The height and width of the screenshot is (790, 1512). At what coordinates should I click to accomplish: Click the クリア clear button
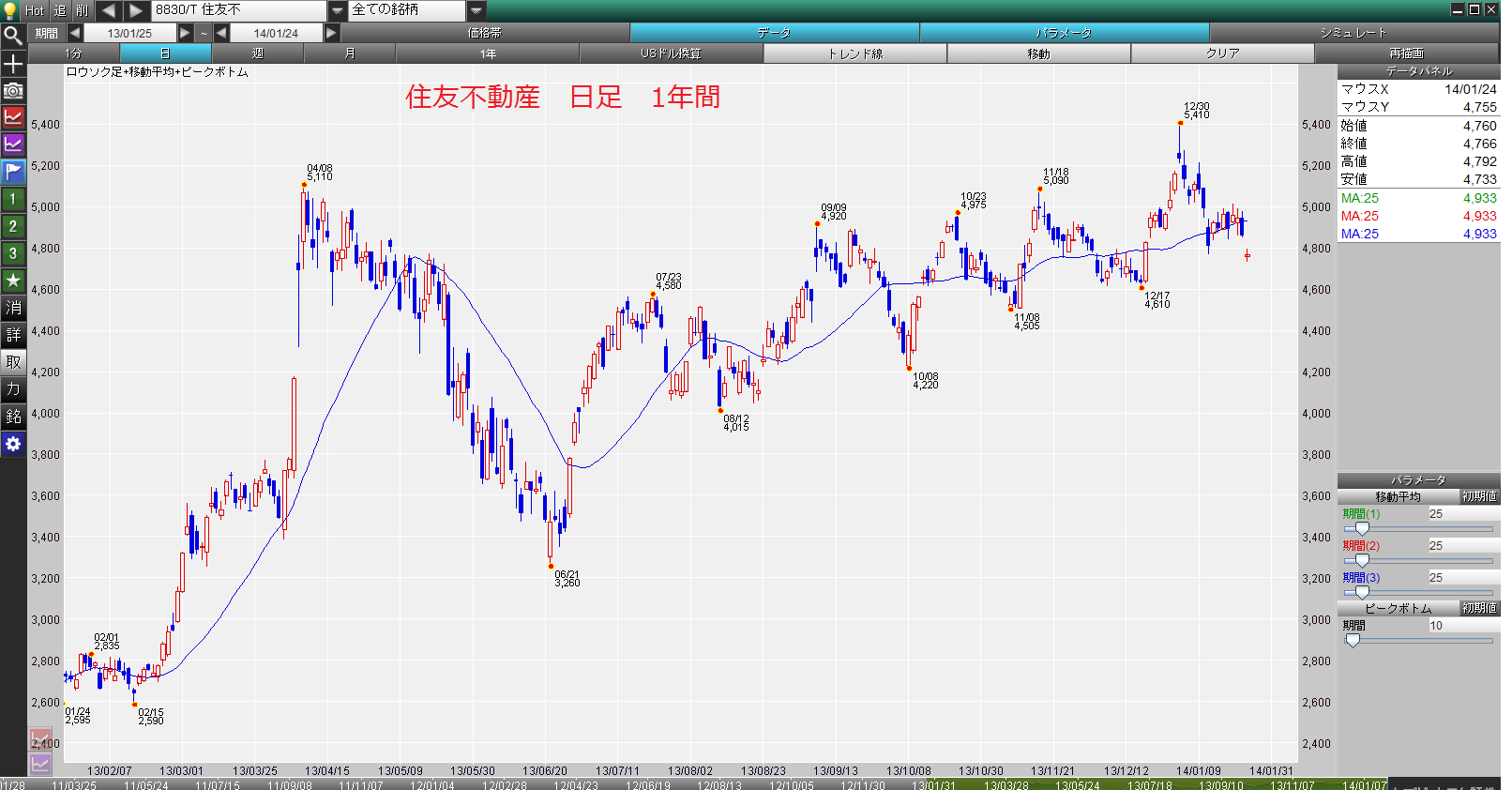click(x=1223, y=53)
